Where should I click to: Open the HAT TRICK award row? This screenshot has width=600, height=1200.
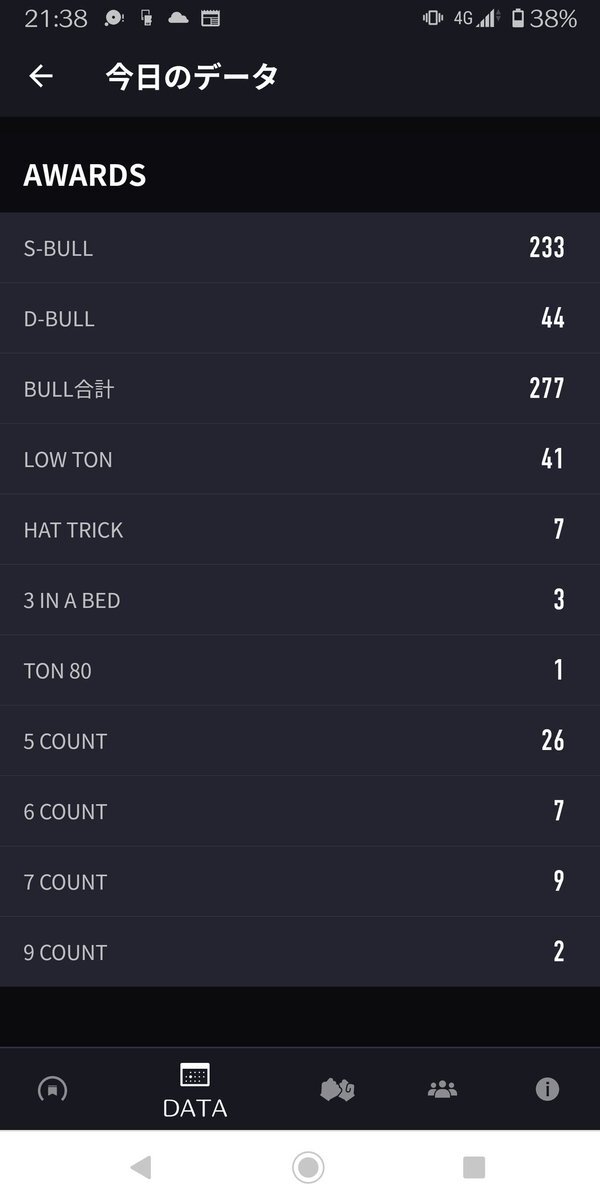point(300,530)
